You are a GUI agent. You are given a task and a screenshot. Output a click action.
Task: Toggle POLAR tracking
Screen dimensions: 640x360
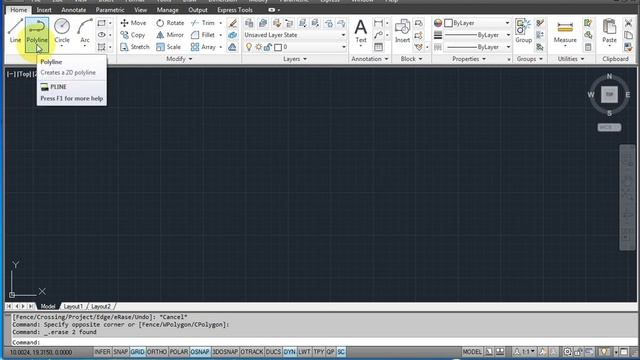(x=178, y=352)
